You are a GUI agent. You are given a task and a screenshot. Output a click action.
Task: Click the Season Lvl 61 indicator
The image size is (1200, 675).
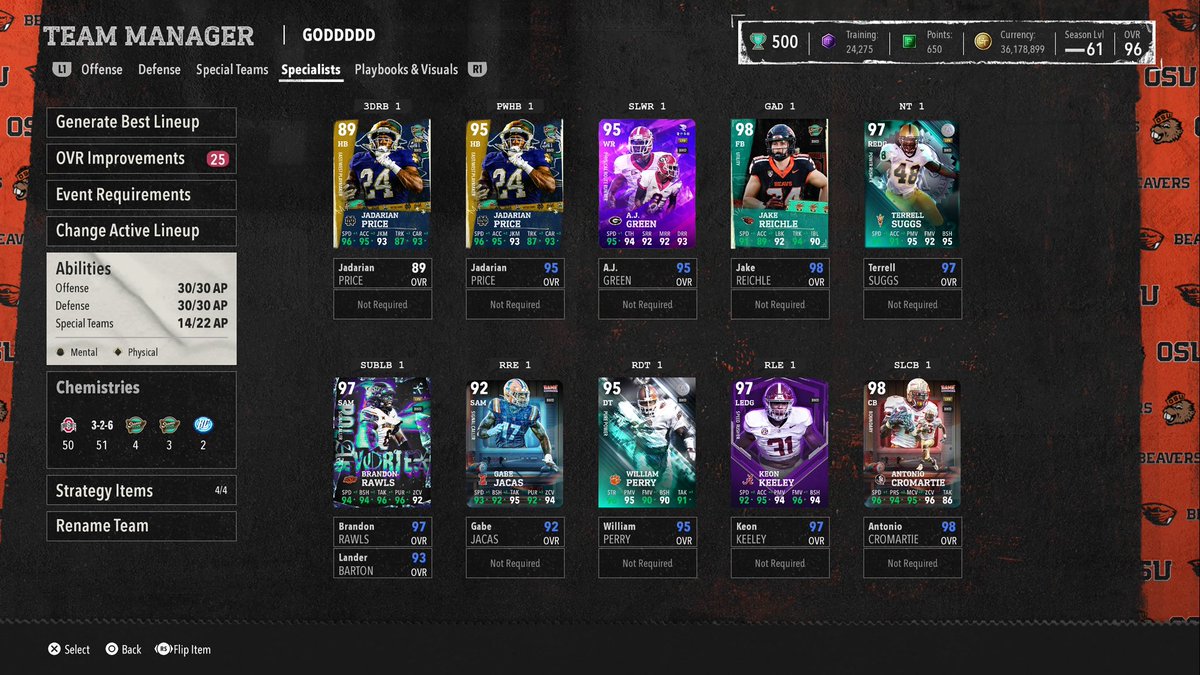[1083, 42]
